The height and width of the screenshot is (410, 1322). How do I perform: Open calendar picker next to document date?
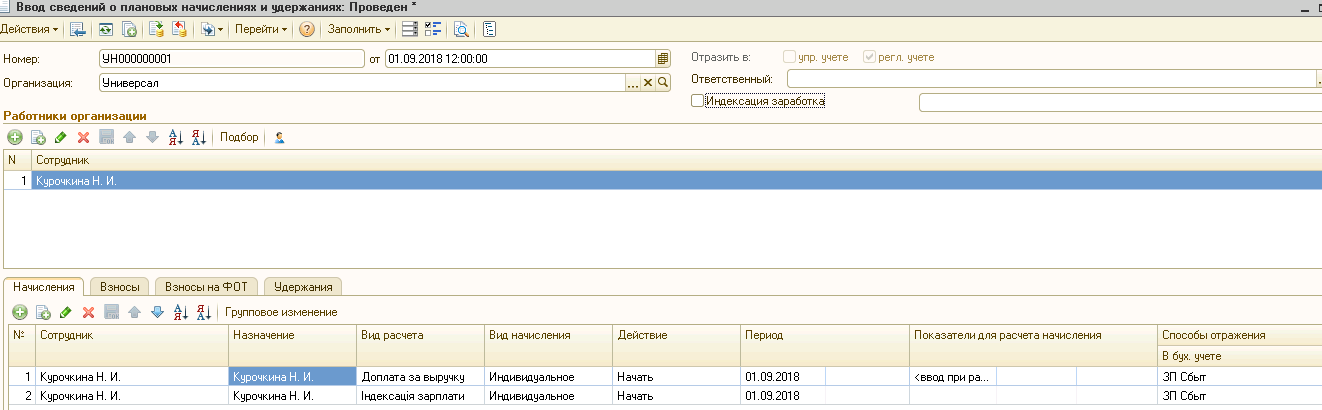[x=662, y=58]
